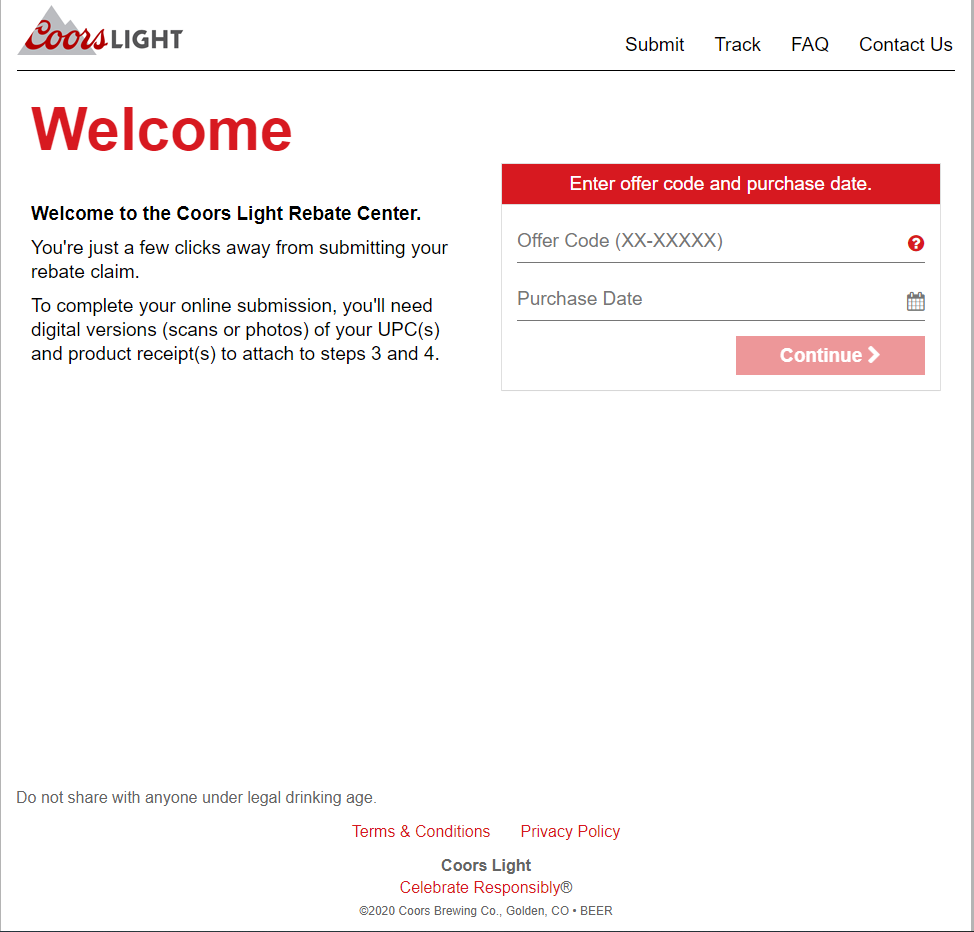Screen dimensions: 974x932
Task: Click the 'You're just a few clicks away' paragraph
Action: point(239,260)
